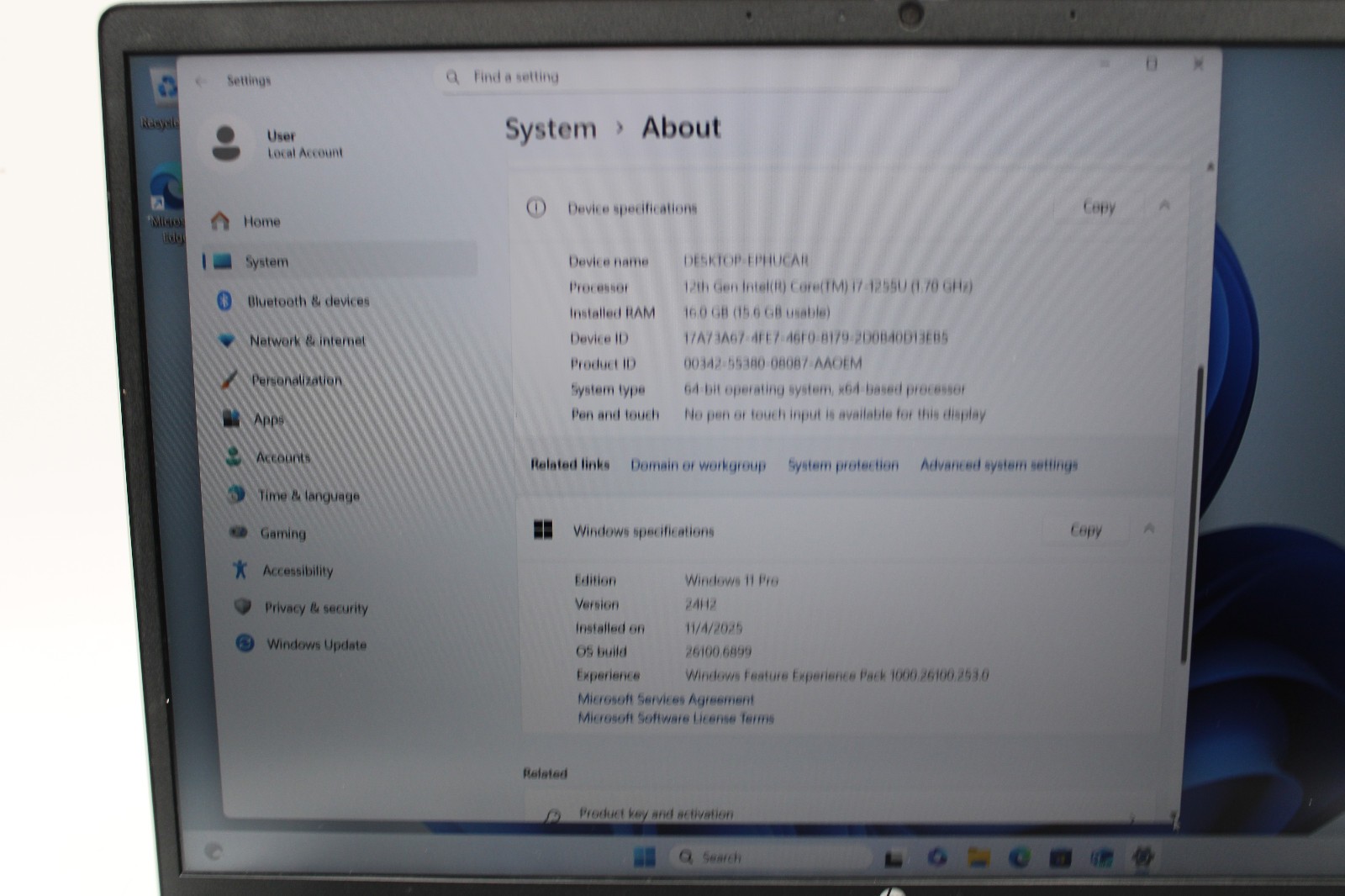Click the Accounts sidebar icon
This screenshot has height=896, width=1345.
point(234,456)
